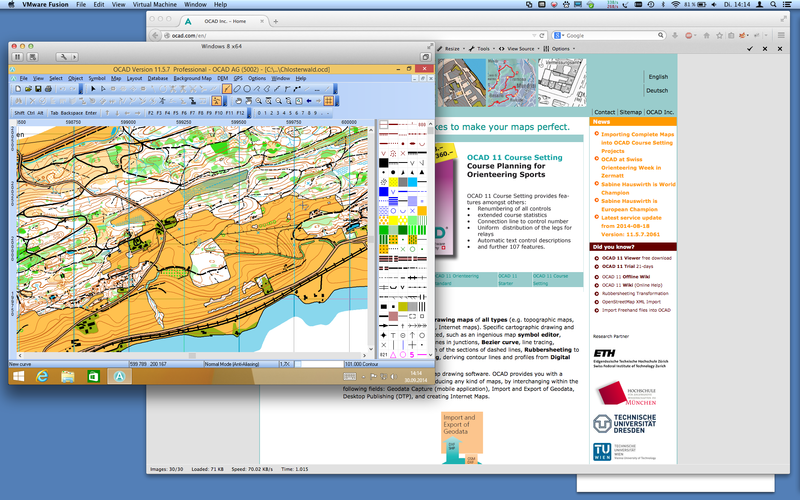The width and height of the screenshot is (800, 500).
Task: Open the on-screen keyboard tray icon
Action: (x=349, y=377)
